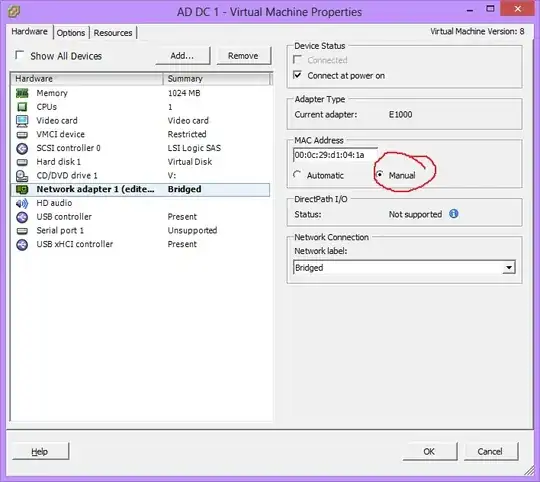
Task: Select the HD audio row label
Action: click(x=54, y=203)
